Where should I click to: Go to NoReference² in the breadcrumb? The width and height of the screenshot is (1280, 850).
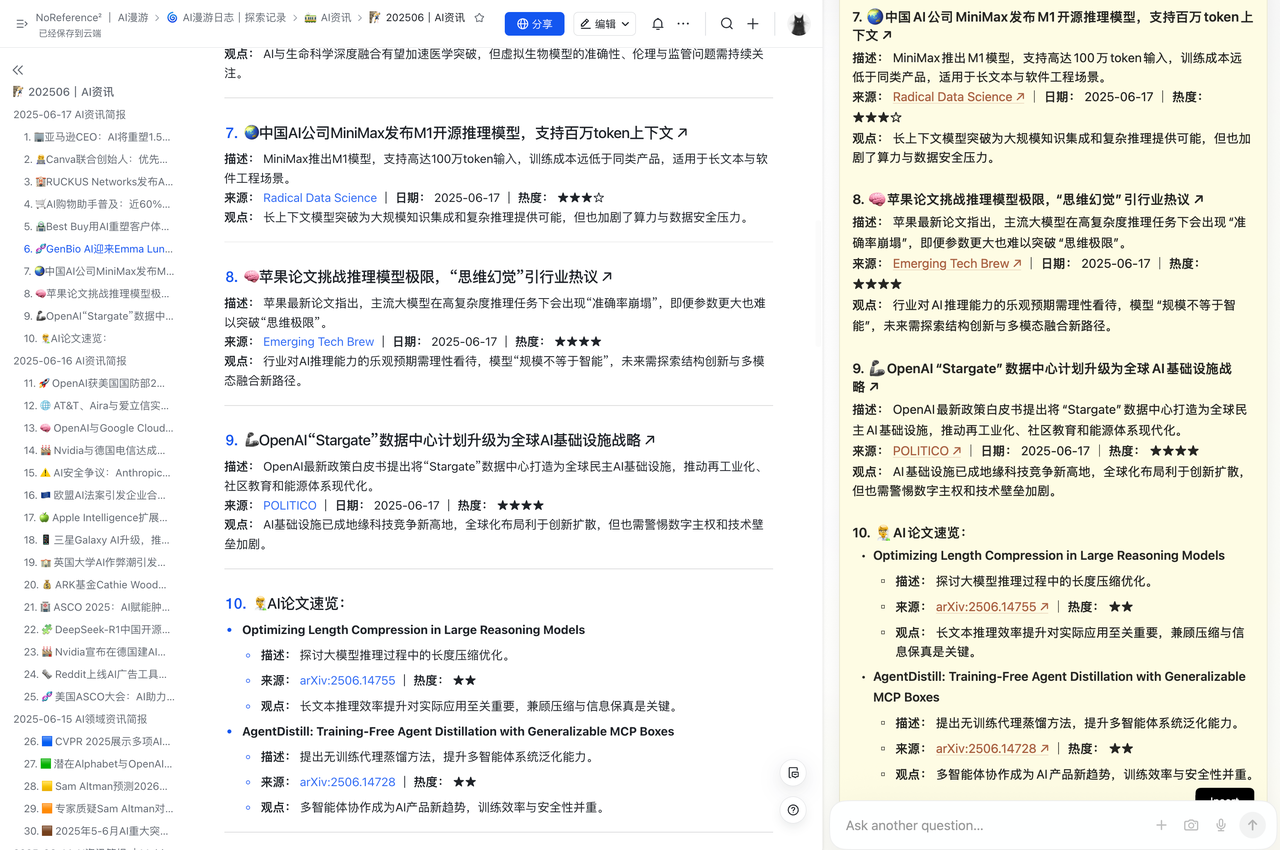coord(68,18)
